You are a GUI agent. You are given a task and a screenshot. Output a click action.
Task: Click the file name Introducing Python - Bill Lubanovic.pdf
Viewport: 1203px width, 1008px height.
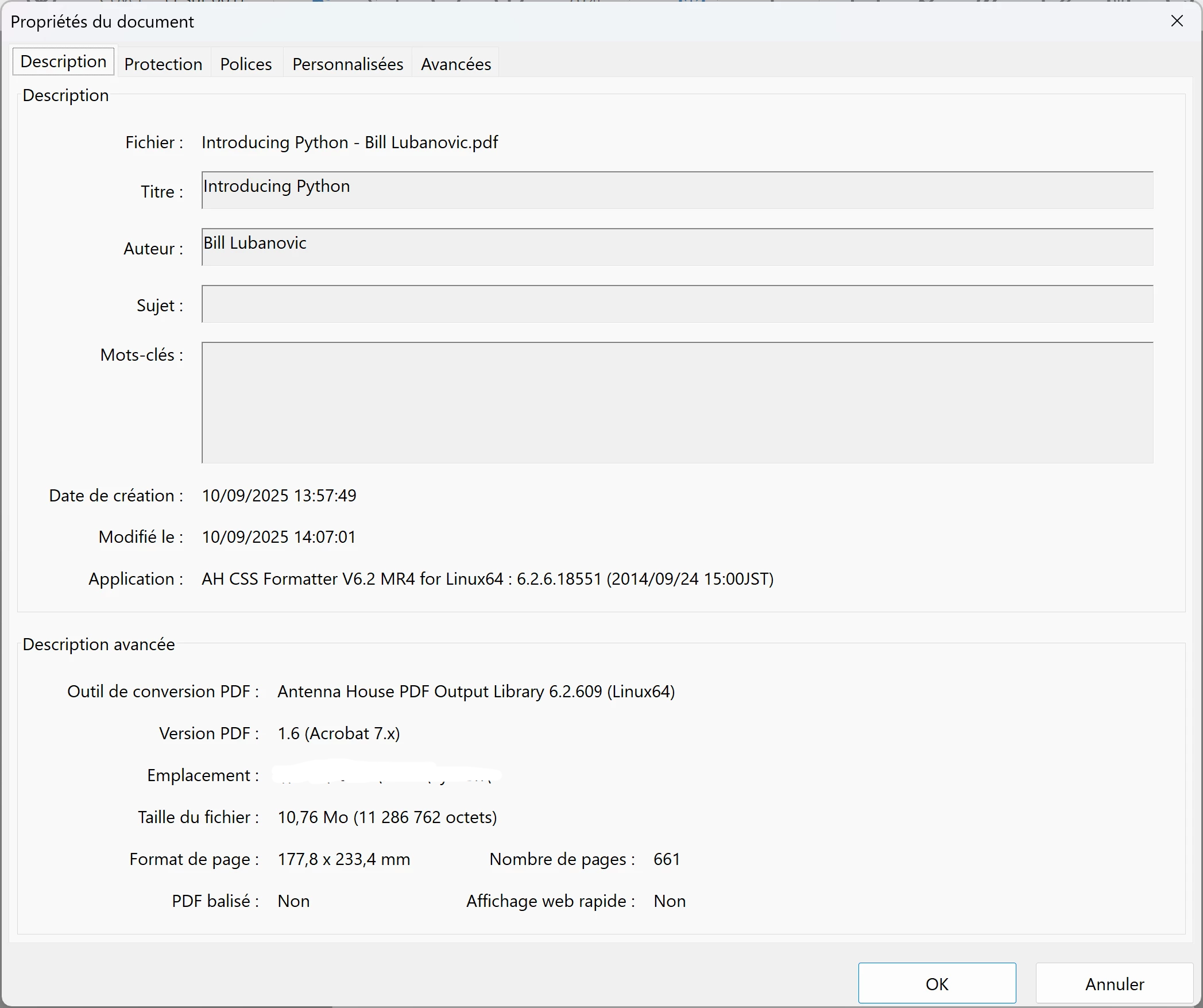(x=350, y=142)
